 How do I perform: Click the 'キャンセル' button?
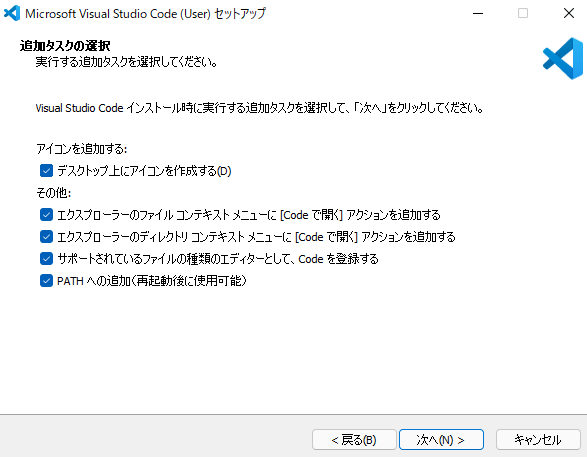tap(538, 439)
